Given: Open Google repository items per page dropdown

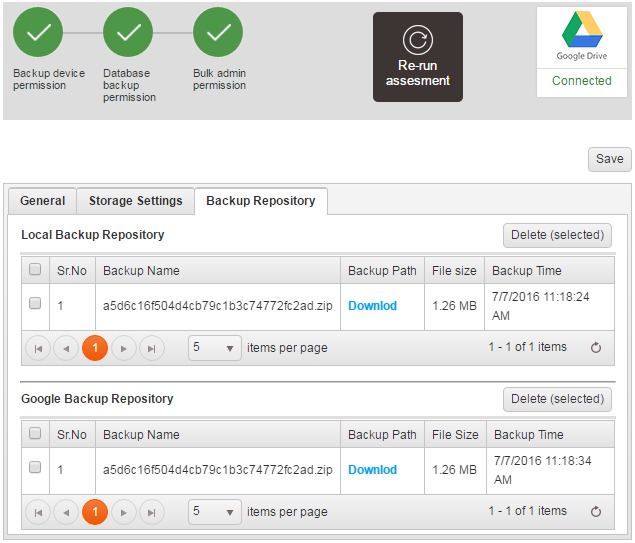Looking at the screenshot, I should tap(214, 512).
